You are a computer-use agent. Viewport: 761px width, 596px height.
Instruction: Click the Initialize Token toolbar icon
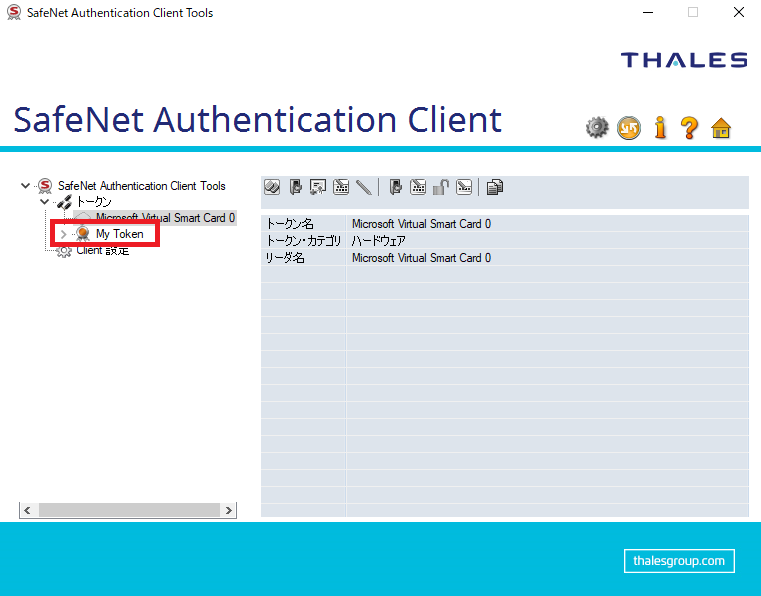(x=271, y=187)
